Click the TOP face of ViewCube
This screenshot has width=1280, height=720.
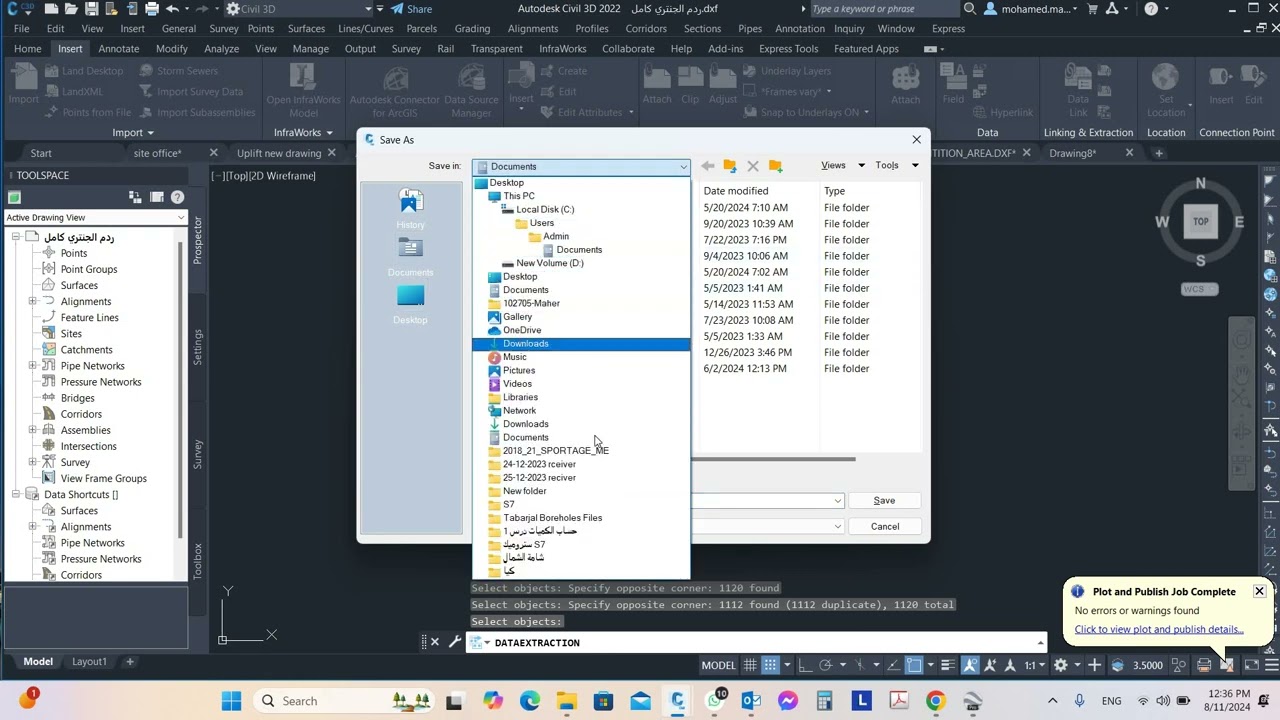click(1200, 222)
